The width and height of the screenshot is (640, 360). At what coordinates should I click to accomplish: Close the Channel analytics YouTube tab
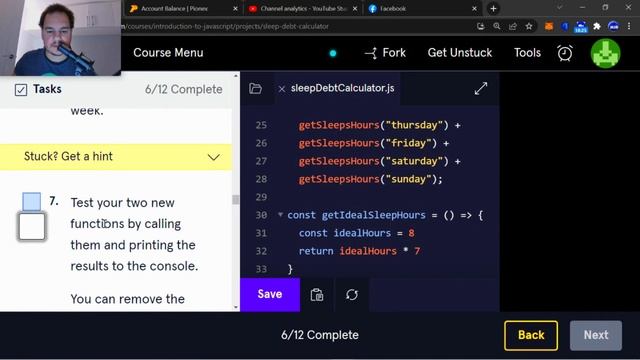[x=355, y=9]
